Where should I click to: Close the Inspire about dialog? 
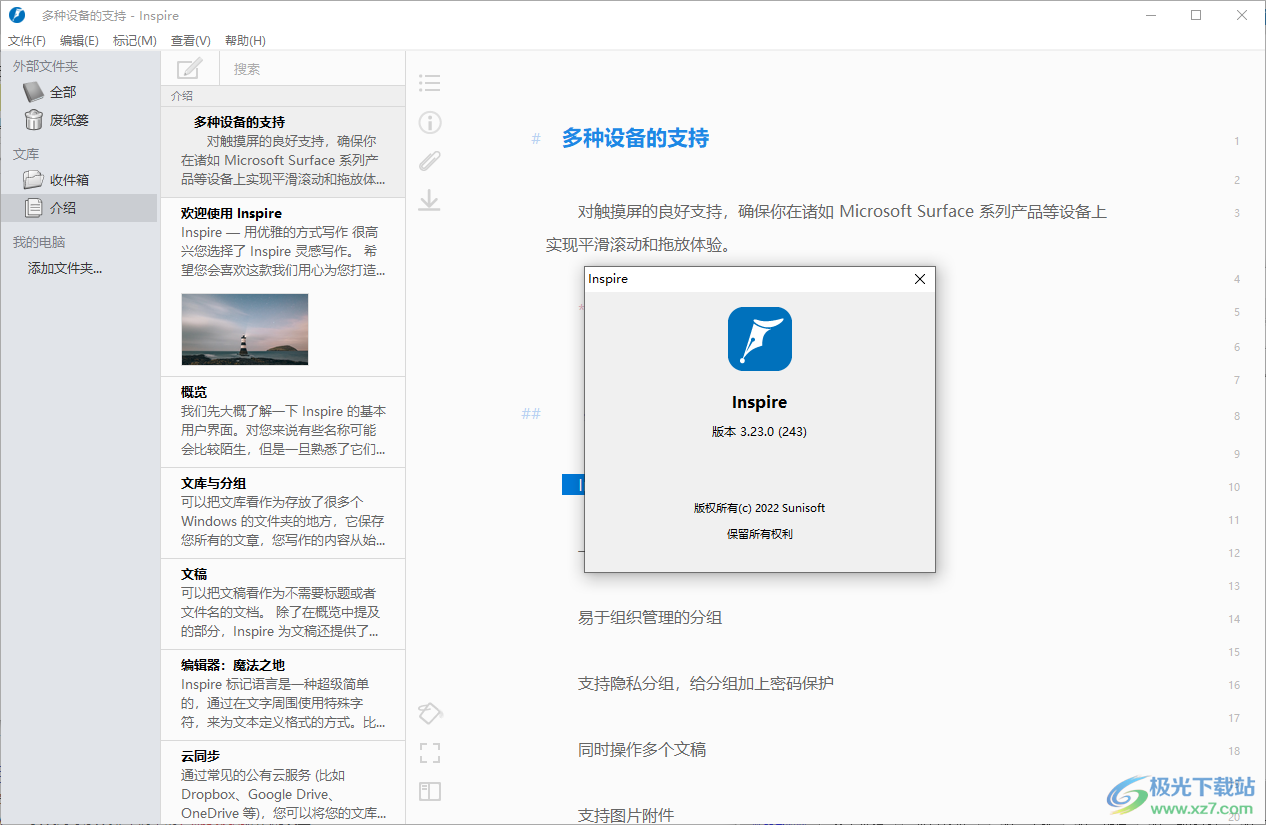(919, 279)
